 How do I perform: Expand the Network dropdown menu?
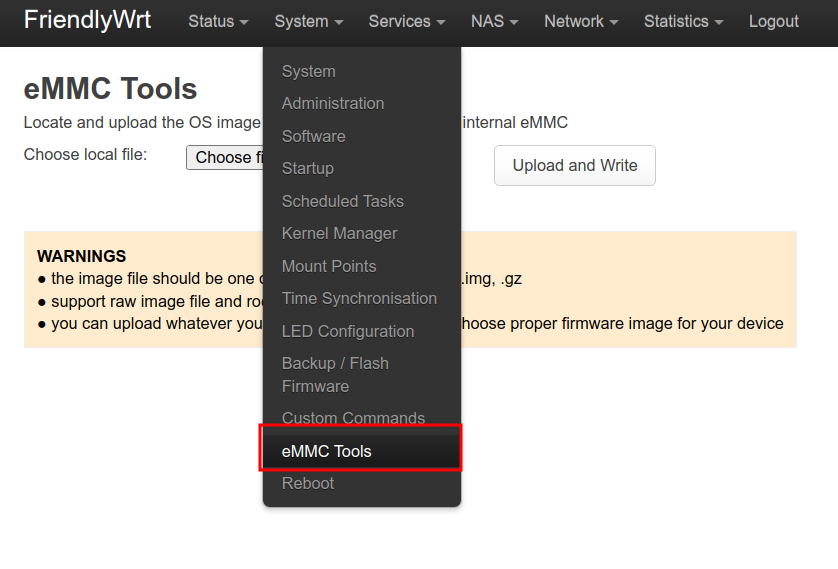coord(580,21)
